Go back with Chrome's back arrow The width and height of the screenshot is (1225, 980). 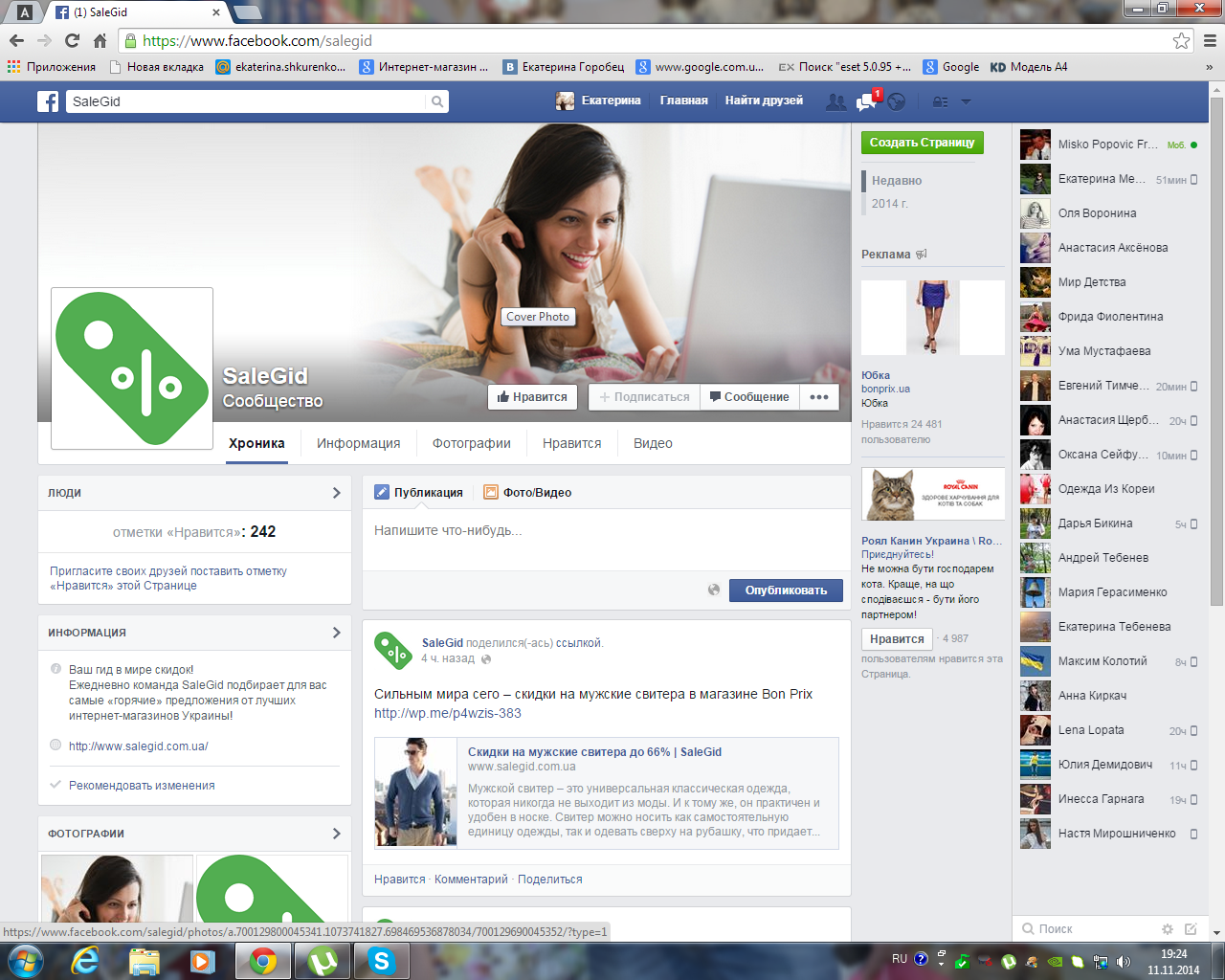click(16, 40)
